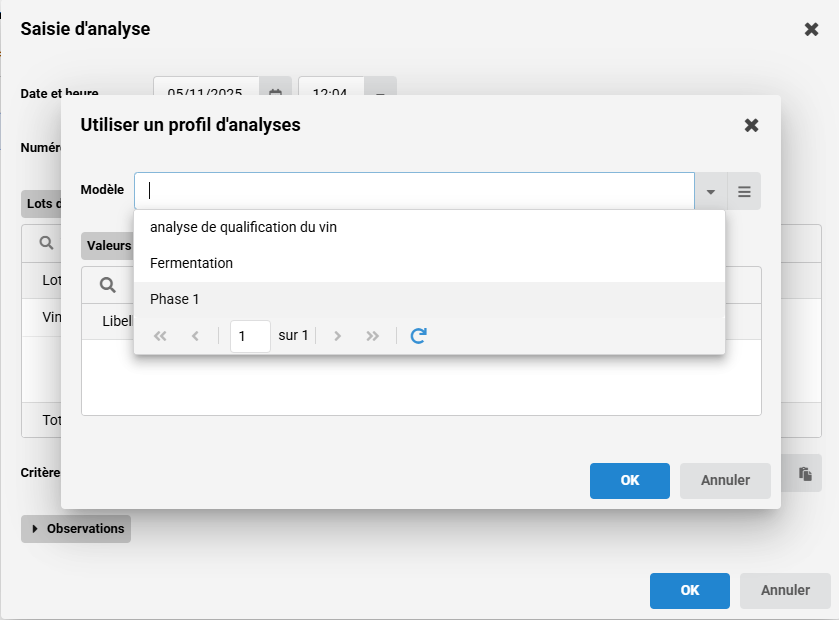The height and width of the screenshot is (620, 839).
Task: Confirm profile dialog with OK button
Action: 629,480
